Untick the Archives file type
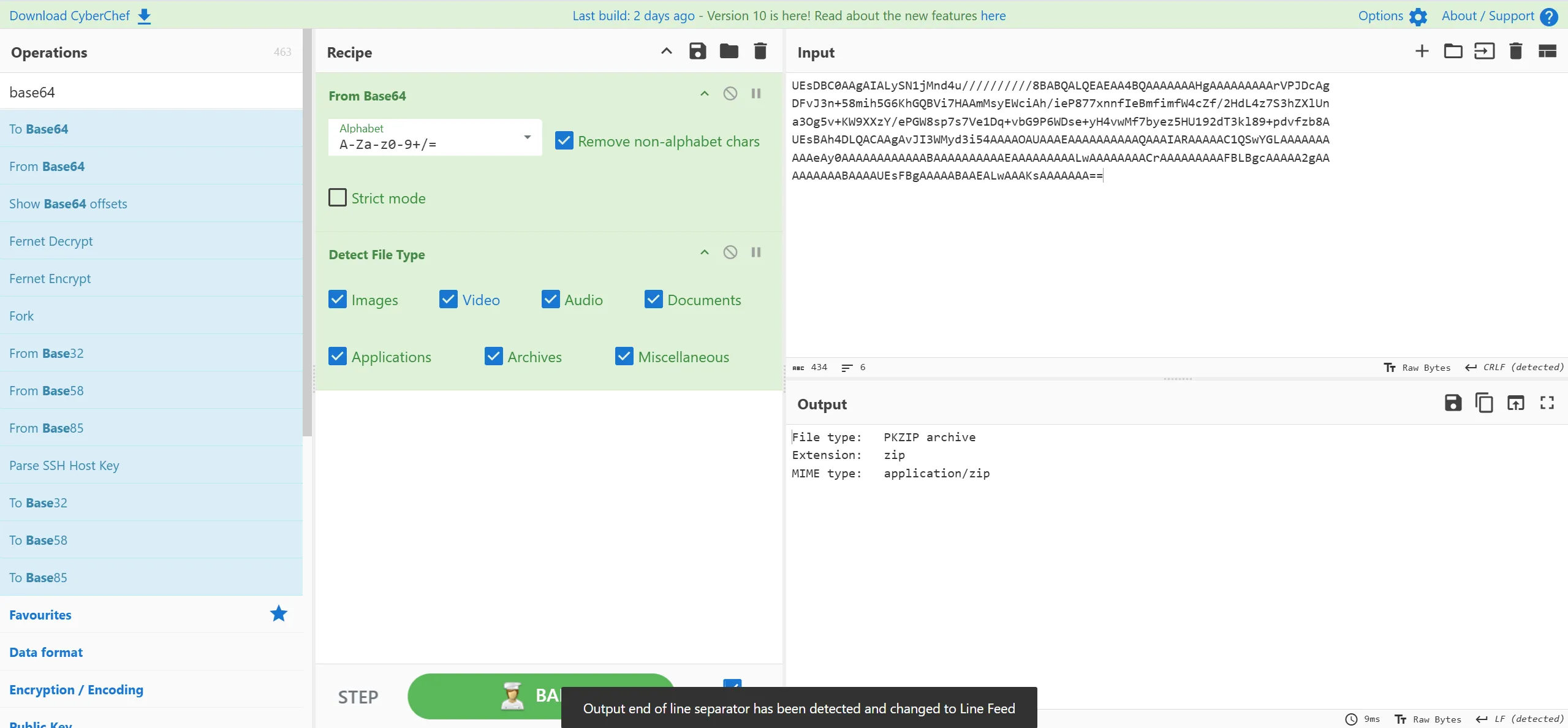This screenshot has height=728, width=1568. tap(494, 357)
